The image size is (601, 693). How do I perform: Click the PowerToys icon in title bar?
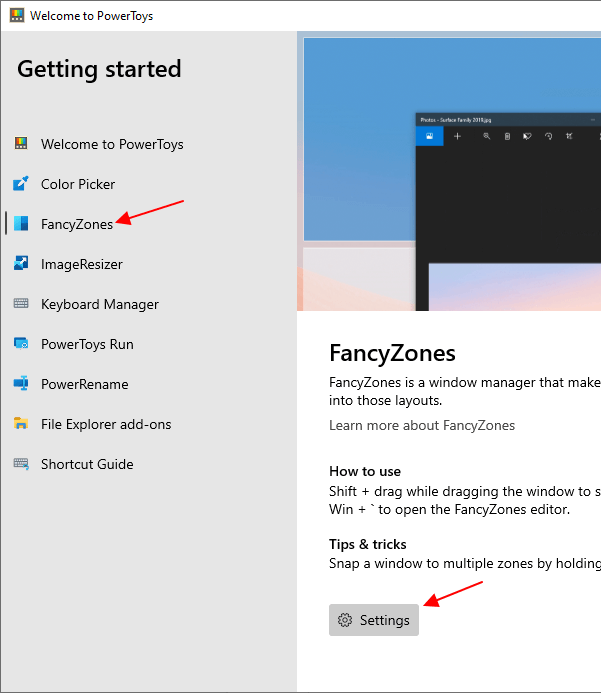(x=17, y=15)
